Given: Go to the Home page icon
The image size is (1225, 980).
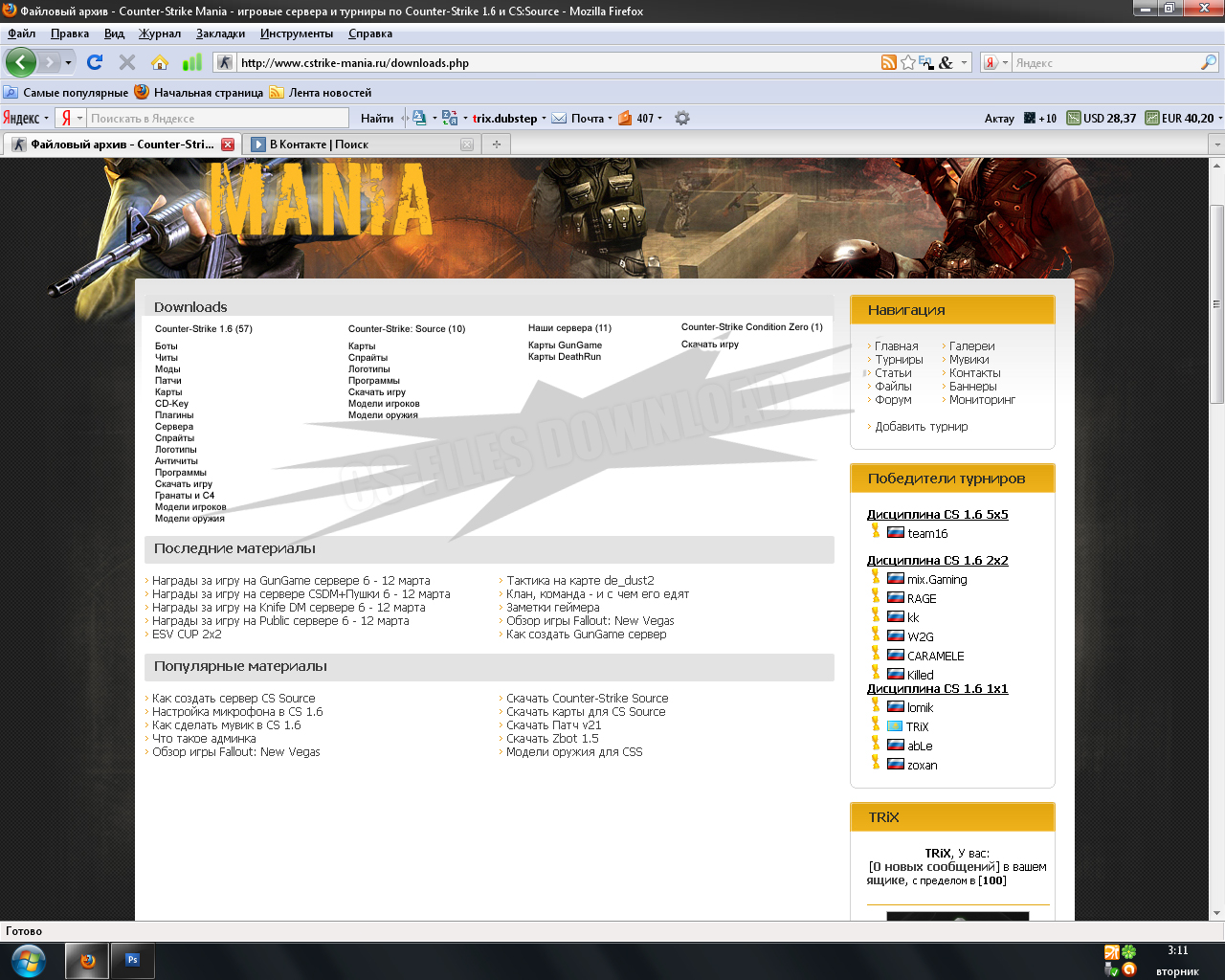Looking at the screenshot, I should click(160, 62).
